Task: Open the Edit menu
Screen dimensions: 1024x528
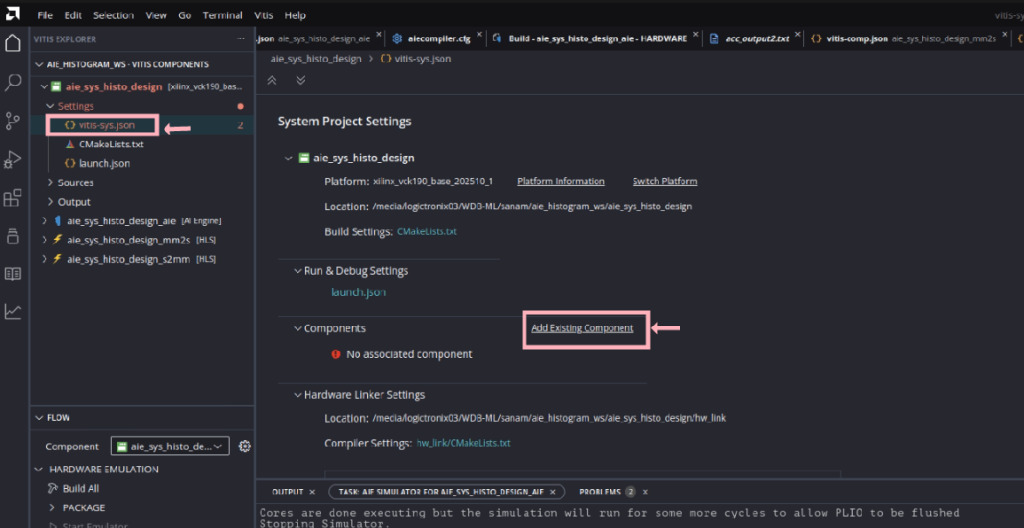Action: click(73, 15)
